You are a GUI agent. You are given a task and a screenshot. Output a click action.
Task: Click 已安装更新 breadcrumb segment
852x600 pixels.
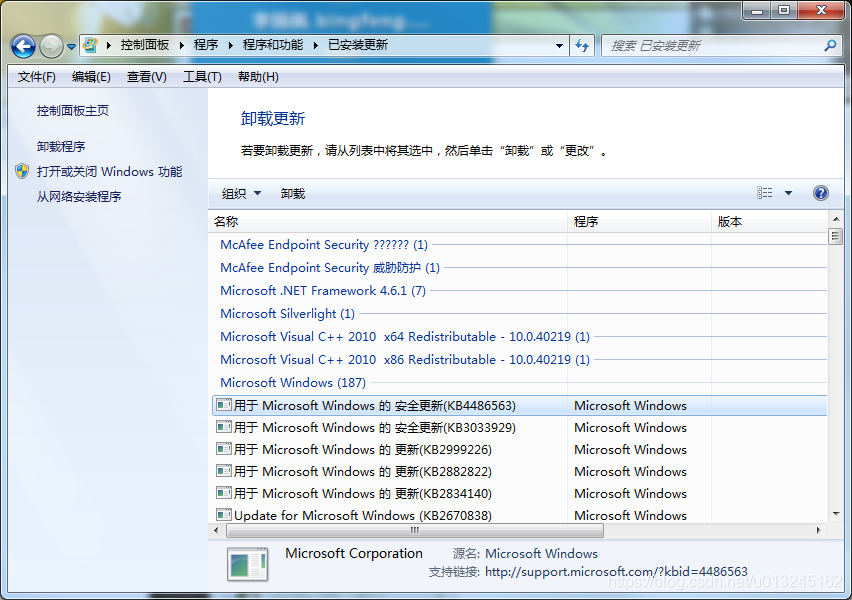(358, 45)
